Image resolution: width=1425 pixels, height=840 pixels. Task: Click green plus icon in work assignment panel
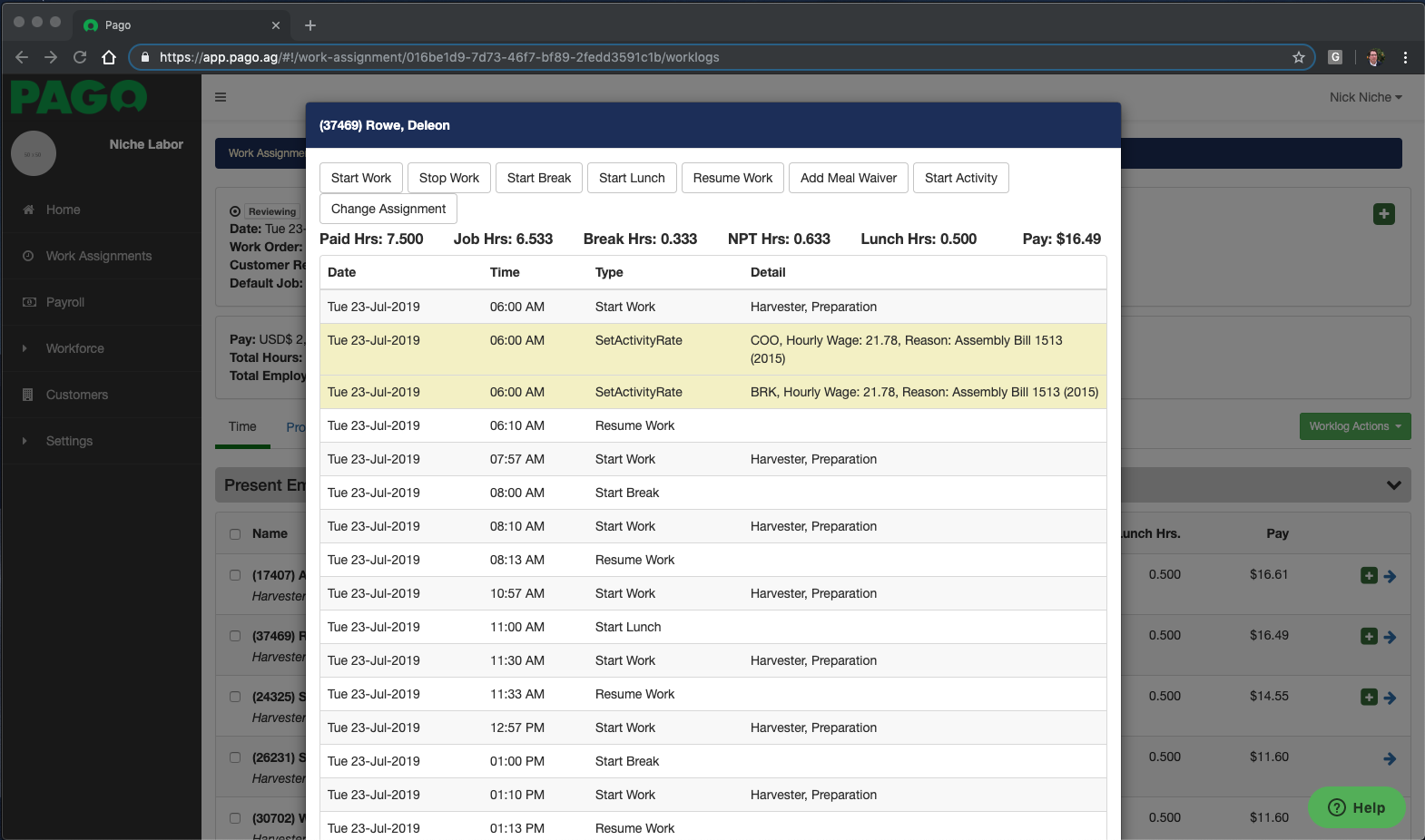1384,214
